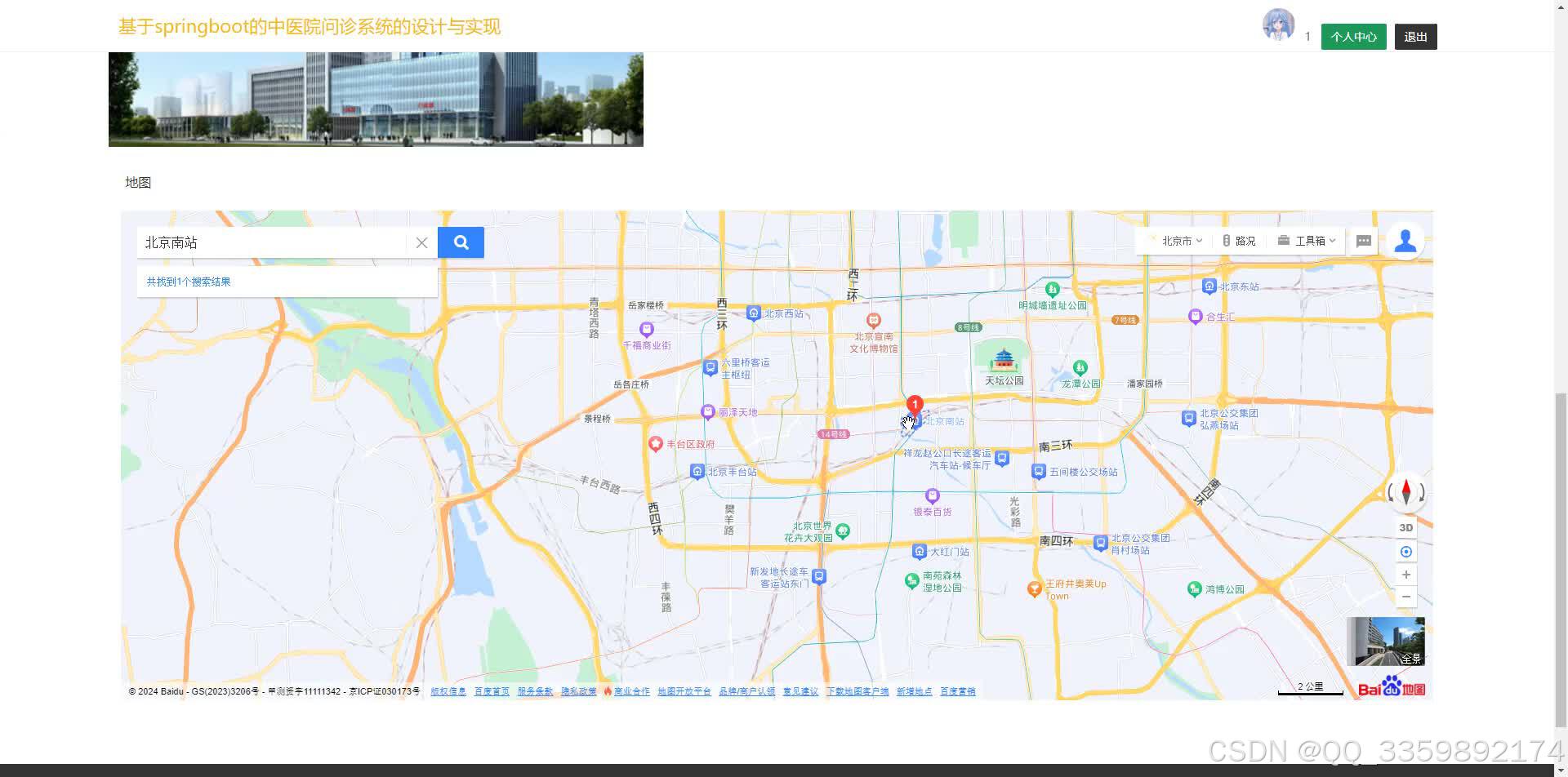Switch map to 3D view
This screenshot has height=777, width=1568.
(1406, 527)
